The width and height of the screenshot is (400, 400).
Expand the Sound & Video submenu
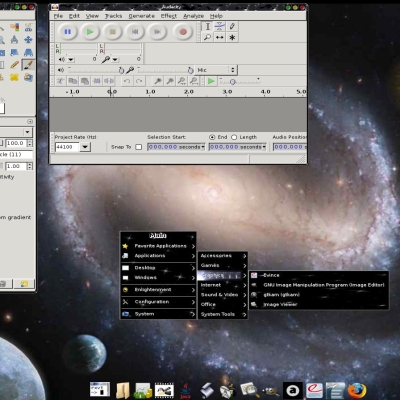[223, 295]
